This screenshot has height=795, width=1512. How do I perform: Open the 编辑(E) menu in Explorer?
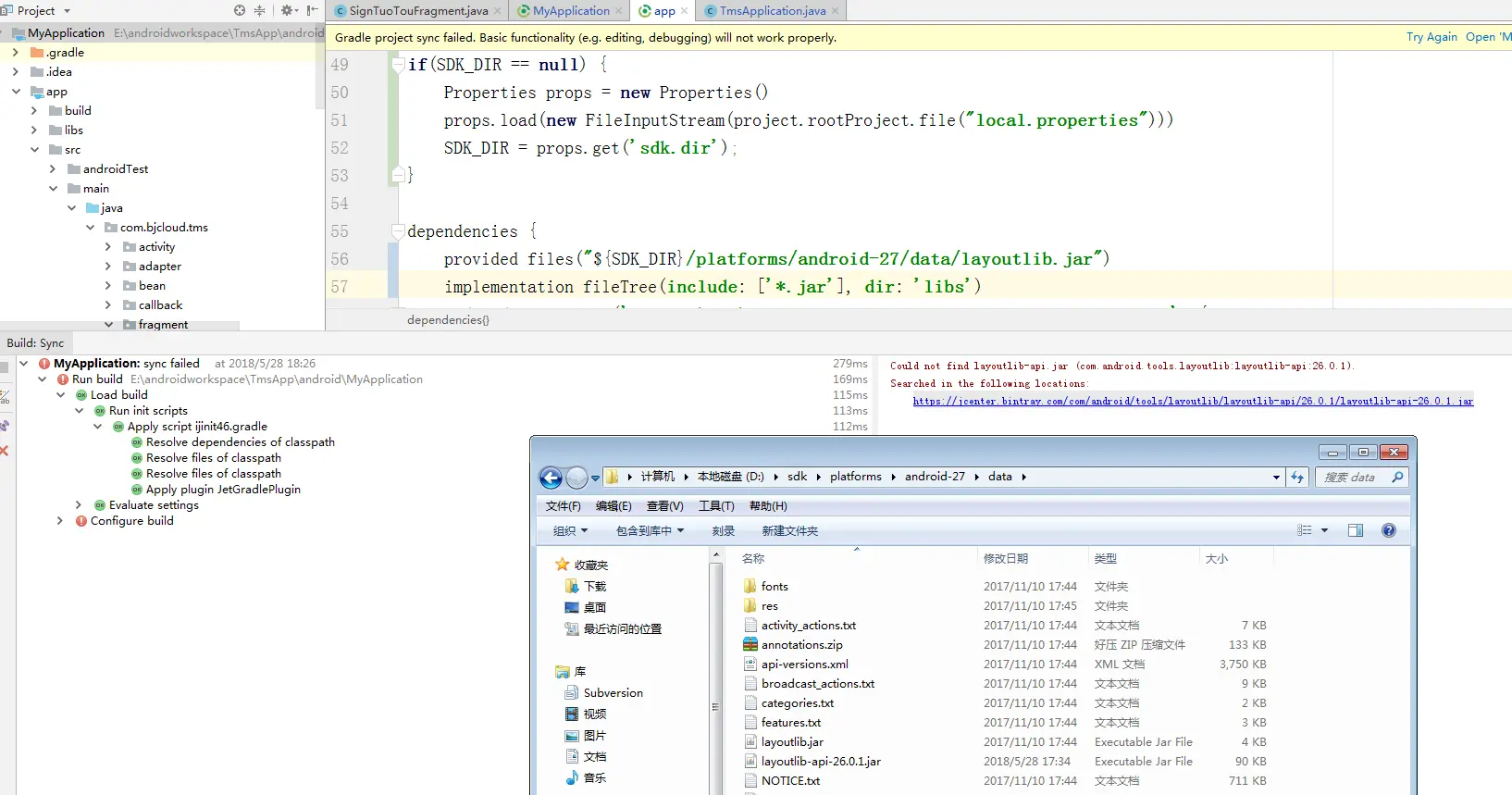point(613,505)
